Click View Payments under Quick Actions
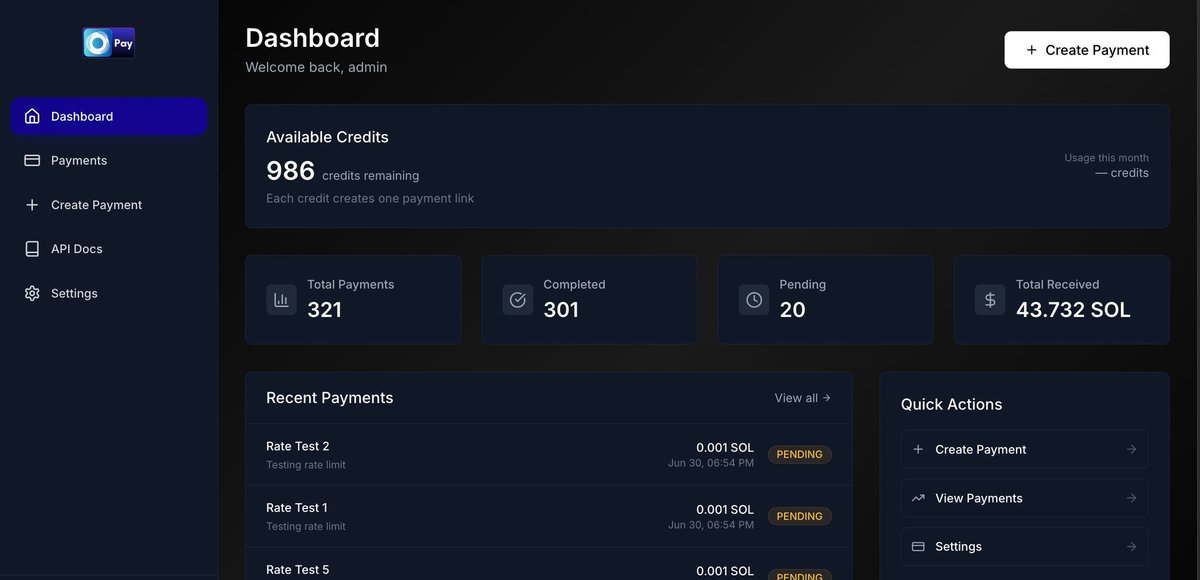Screen dimensions: 1200x580 coord(1025,498)
